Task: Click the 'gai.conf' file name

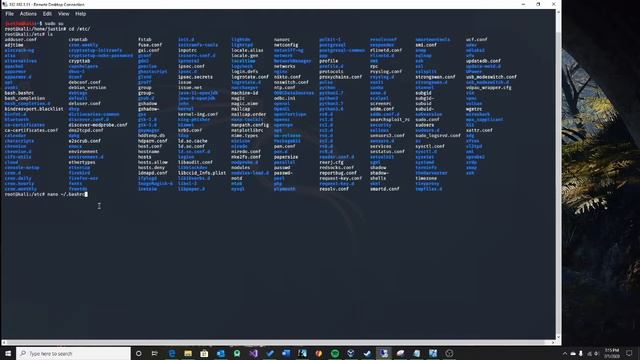Action: click(149, 50)
